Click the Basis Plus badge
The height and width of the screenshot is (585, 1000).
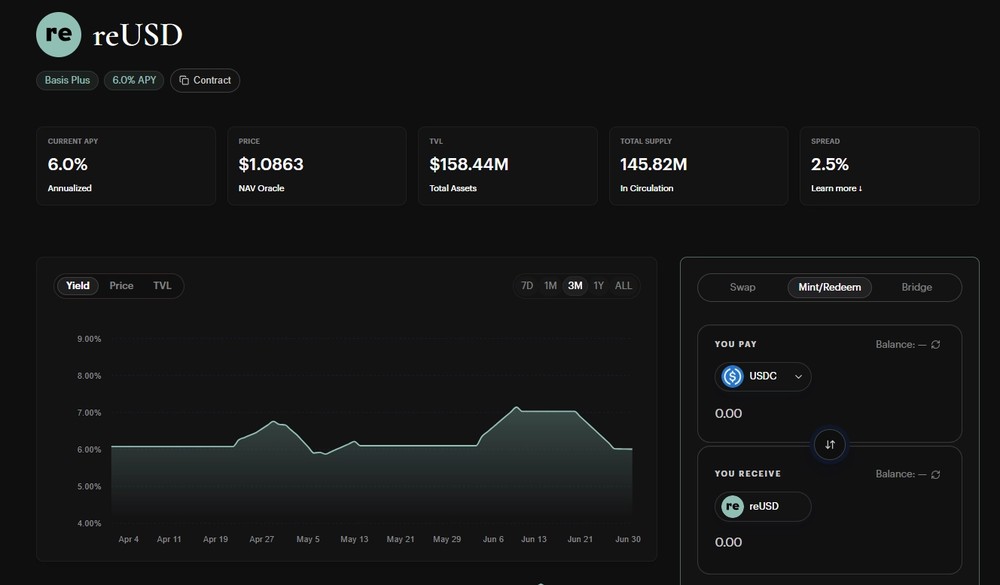67,80
